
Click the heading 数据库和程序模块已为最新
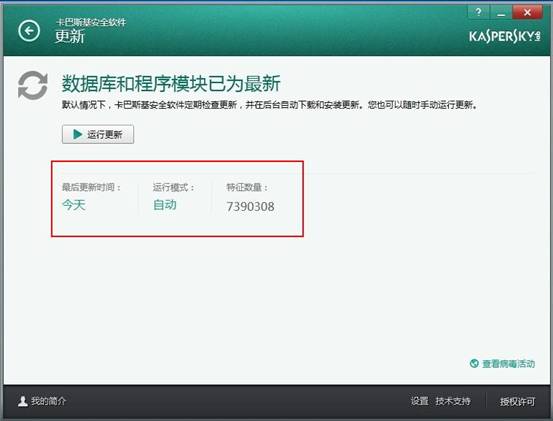pos(171,84)
